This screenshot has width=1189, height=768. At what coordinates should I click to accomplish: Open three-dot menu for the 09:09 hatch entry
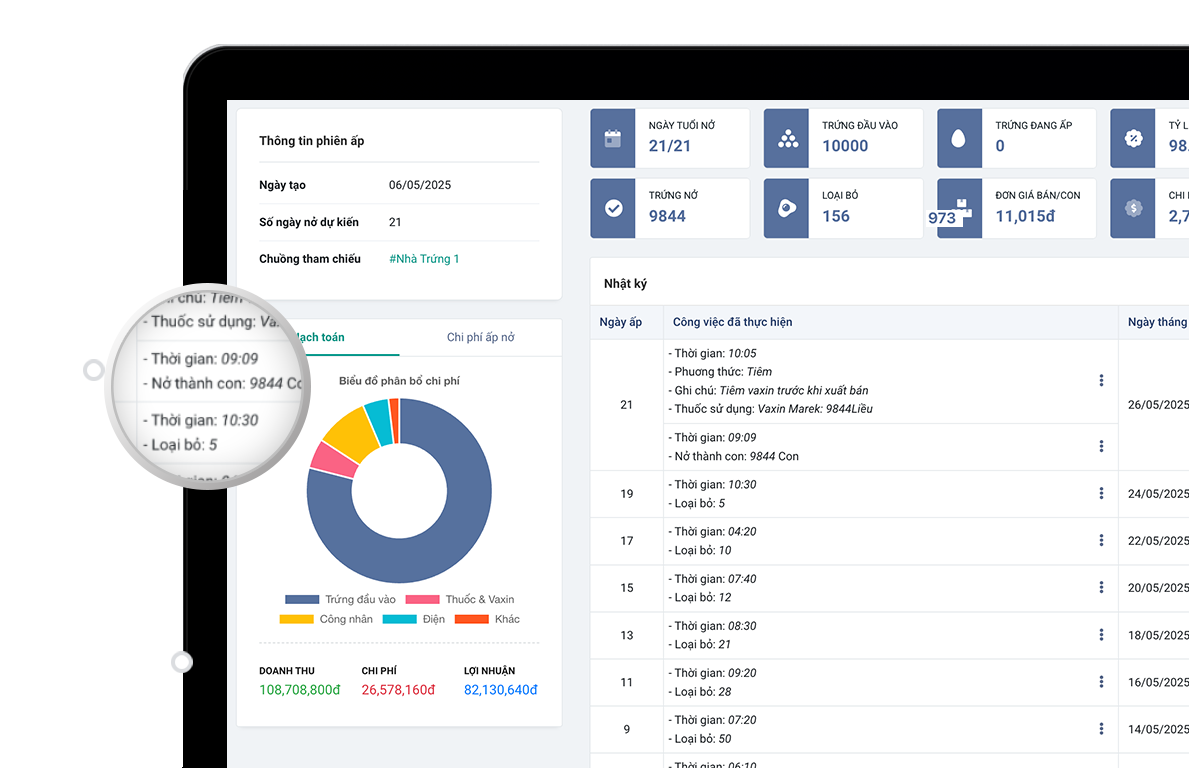(x=1101, y=447)
